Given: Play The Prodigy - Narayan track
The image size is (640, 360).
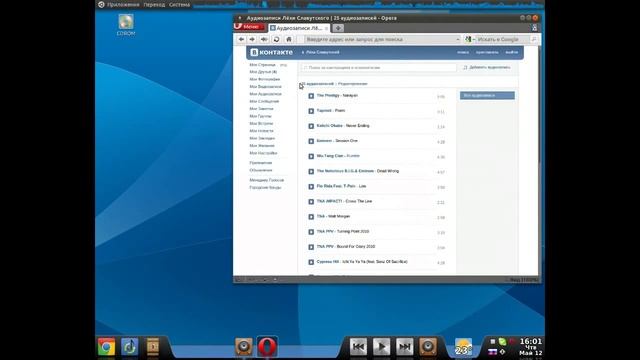Looking at the screenshot, I should tap(311, 96).
